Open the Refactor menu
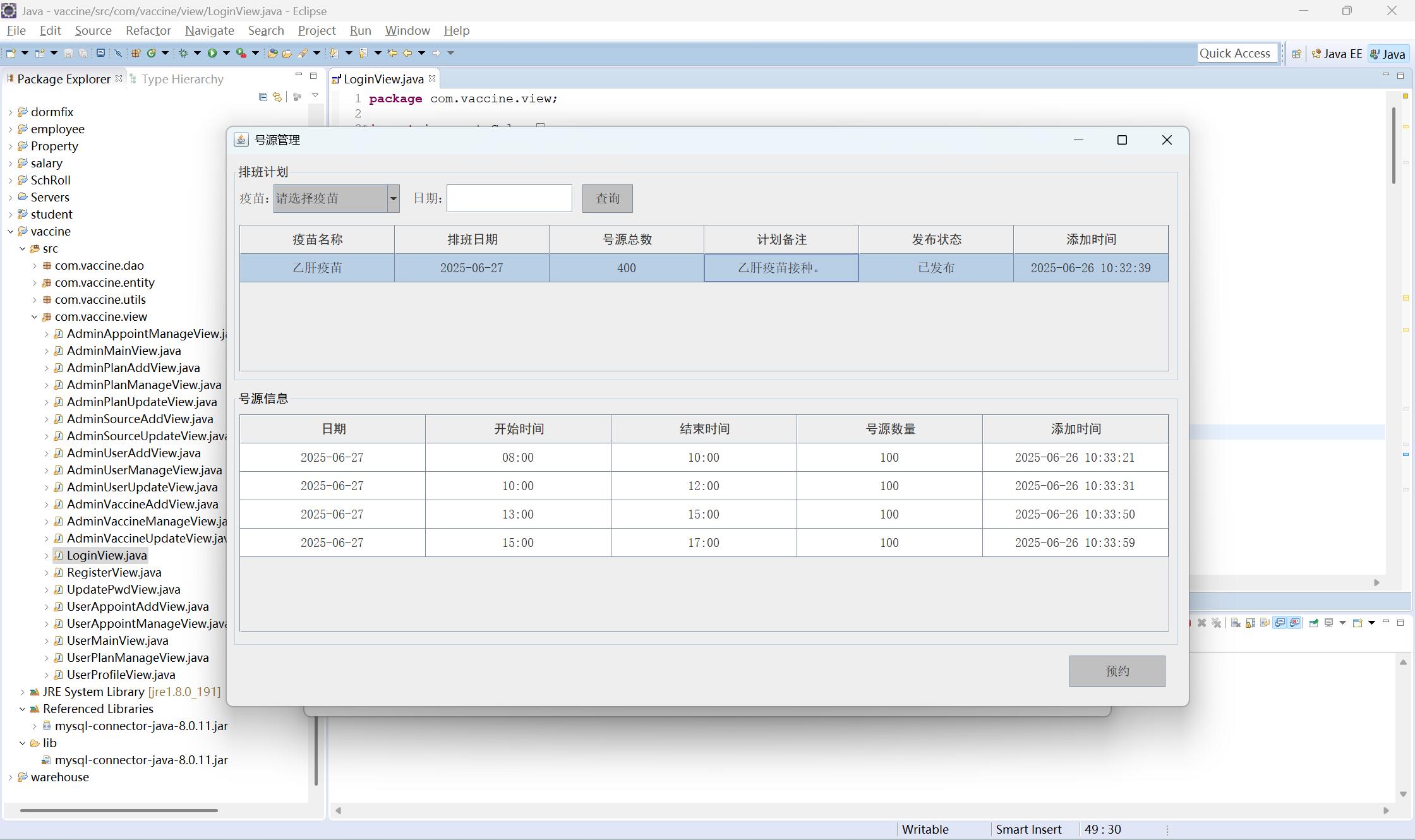Viewport: 1415px width, 840px height. point(148,30)
